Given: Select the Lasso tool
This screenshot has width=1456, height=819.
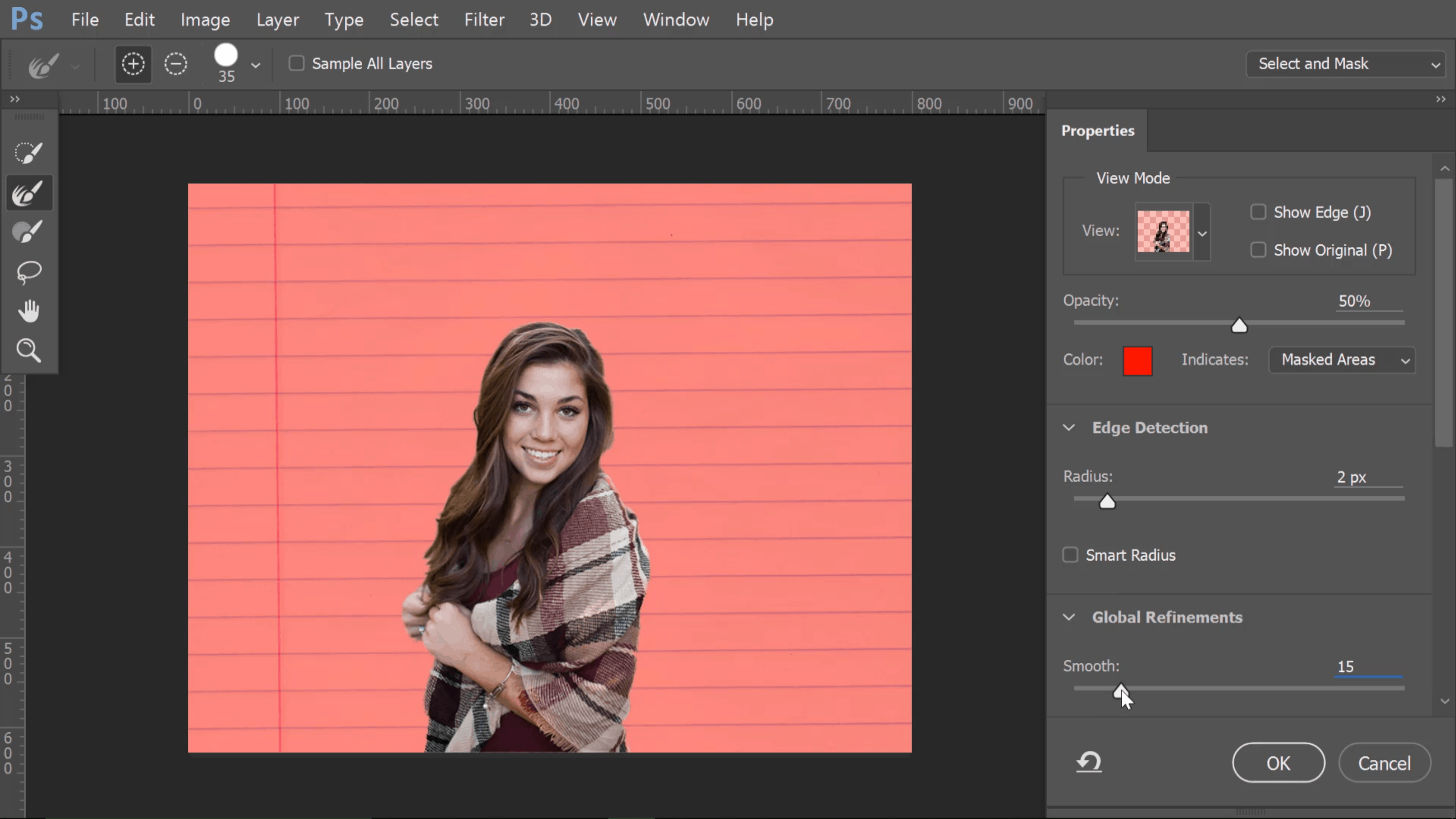Looking at the screenshot, I should pyautogui.click(x=28, y=272).
